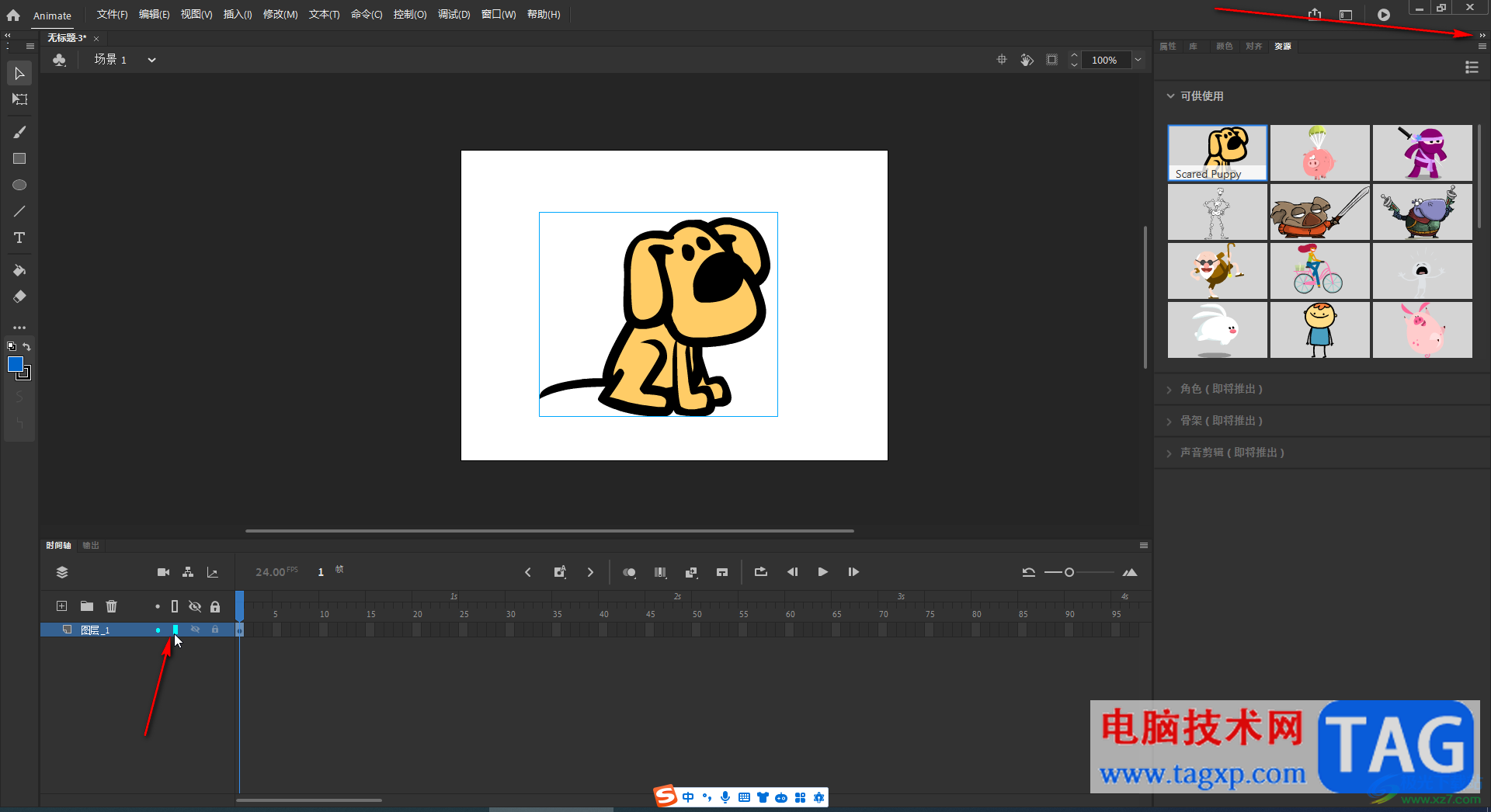The width and height of the screenshot is (1491, 812).
Task: Toggle visibility of layer 图层_1
Action: point(195,630)
